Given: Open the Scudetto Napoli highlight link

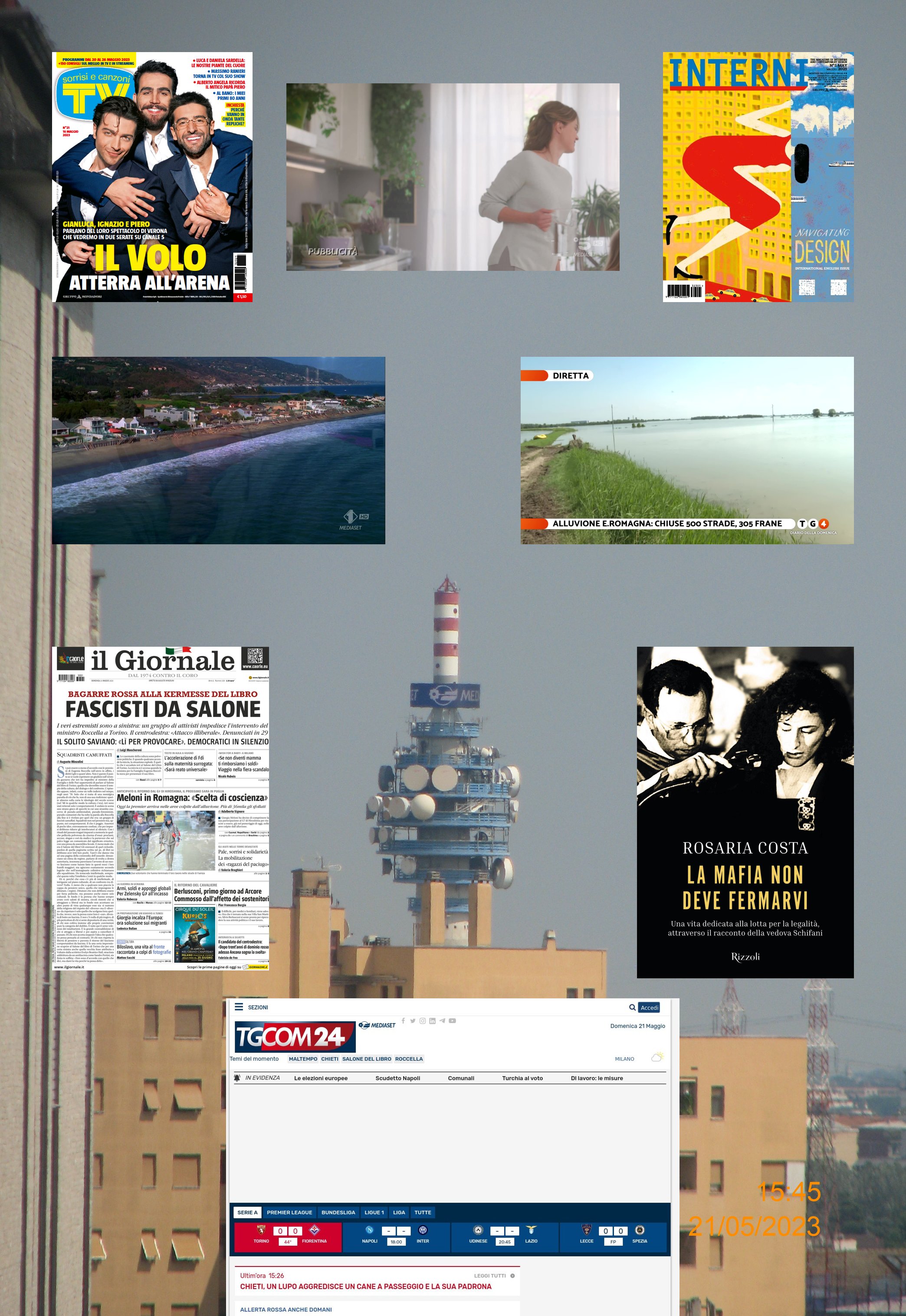Looking at the screenshot, I should 397,1078.
